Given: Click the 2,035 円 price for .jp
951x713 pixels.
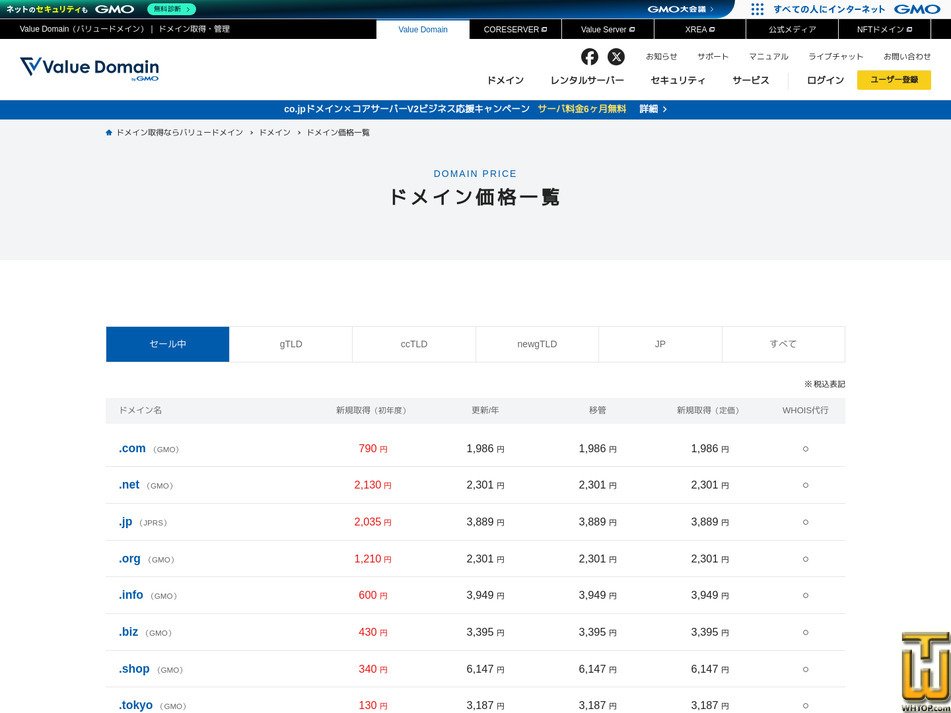Looking at the screenshot, I should click(x=373, y=522).
